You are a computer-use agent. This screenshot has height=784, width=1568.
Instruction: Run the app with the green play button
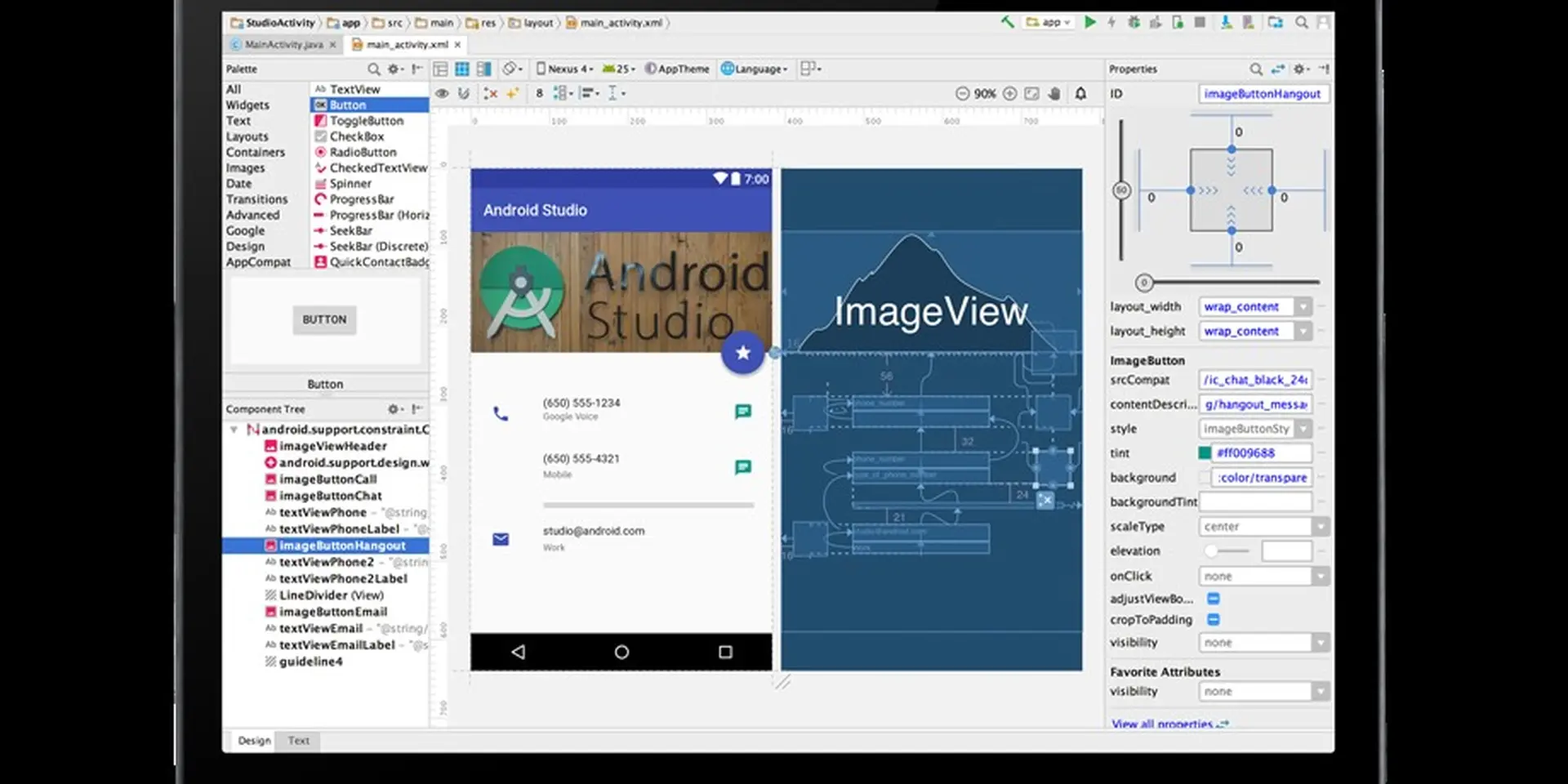pos(1090,22)
